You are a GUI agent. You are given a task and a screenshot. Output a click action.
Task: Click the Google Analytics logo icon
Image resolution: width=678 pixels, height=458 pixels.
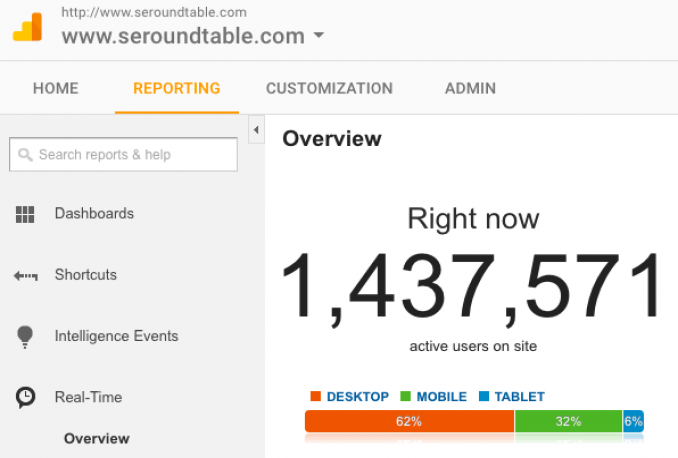[27, 27]
